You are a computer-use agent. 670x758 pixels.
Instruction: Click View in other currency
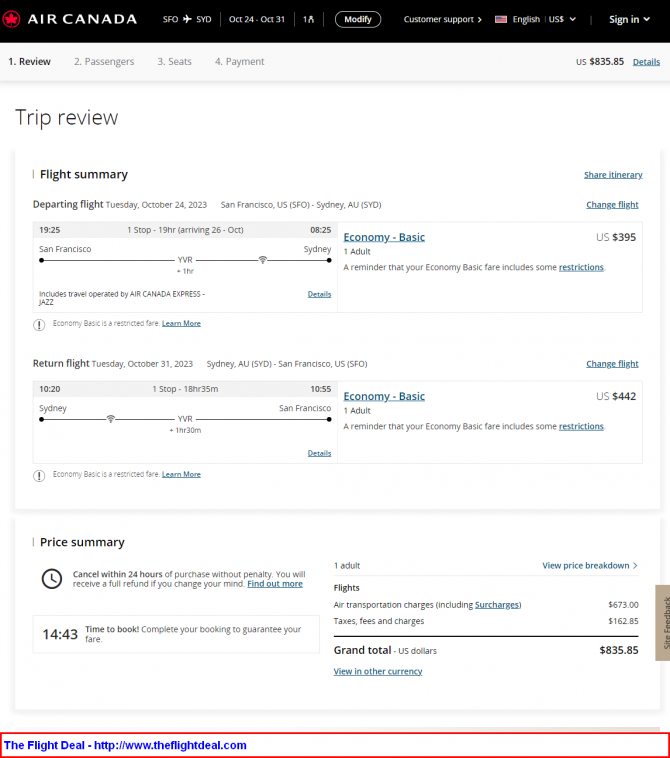[378, 671]
